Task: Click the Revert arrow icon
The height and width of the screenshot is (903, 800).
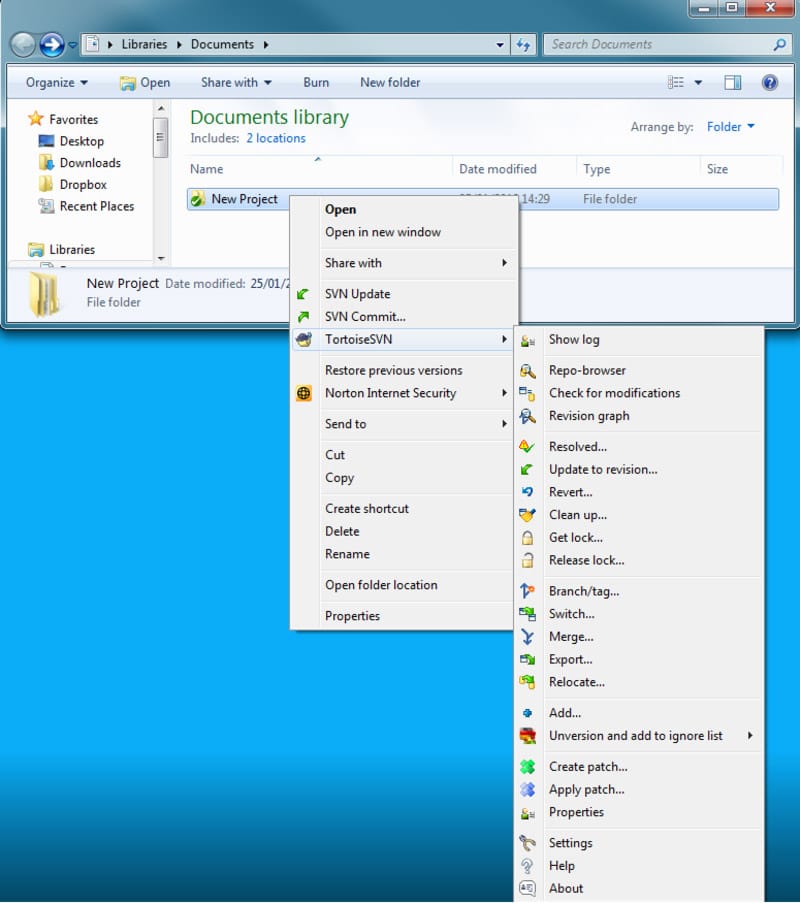Action: pos(528,492)
